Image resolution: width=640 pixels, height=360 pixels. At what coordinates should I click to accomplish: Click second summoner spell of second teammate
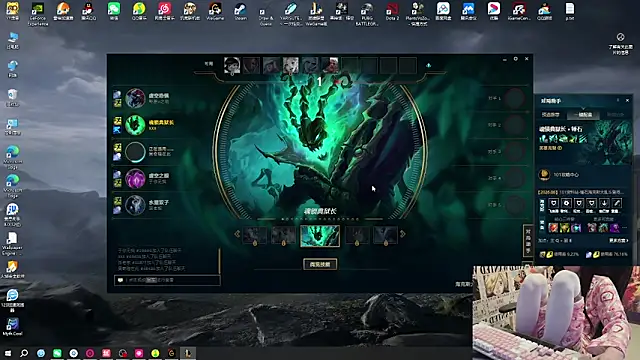pyautogui.click(x=118, y=130)
